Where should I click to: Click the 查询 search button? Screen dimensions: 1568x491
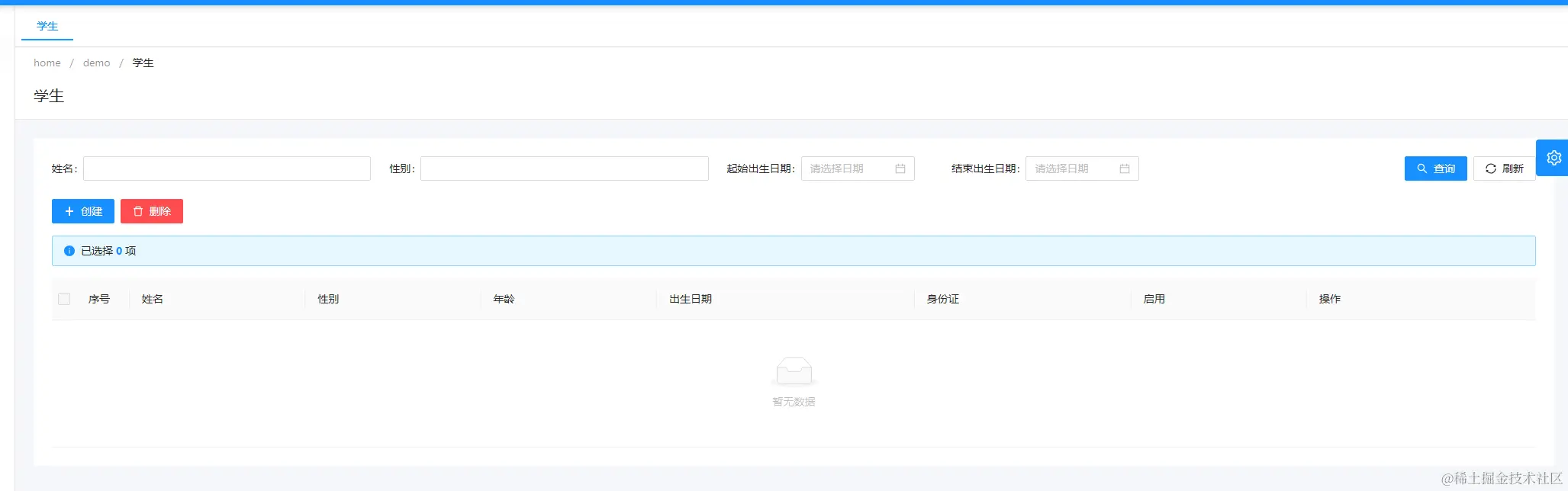coord(1435,168)
